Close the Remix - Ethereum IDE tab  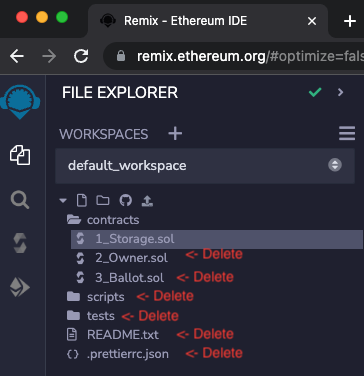[x=312, y=21]
